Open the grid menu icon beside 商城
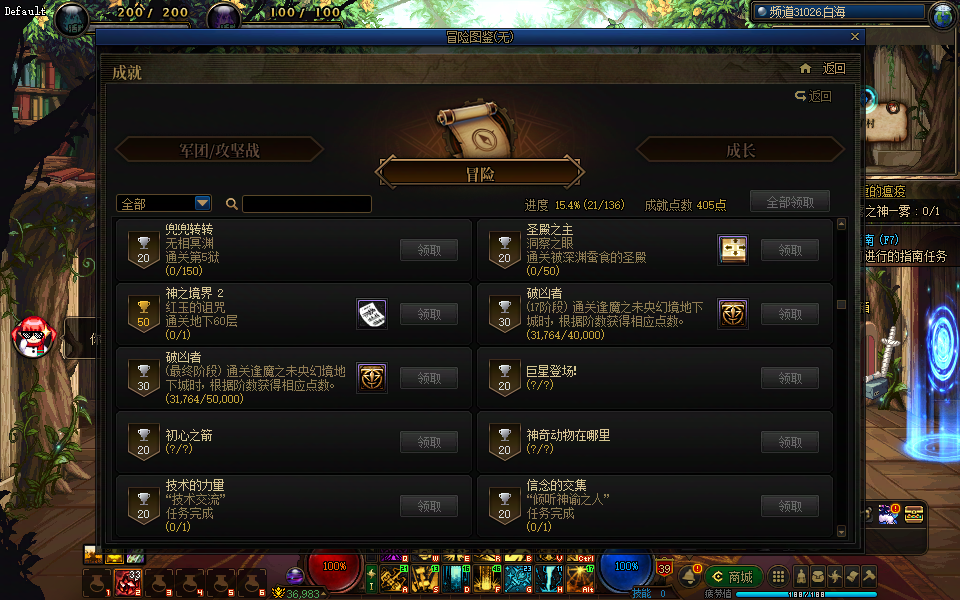The height and width of the screenshot is (600, 960). pyautogui.click(x=778, y=577)
